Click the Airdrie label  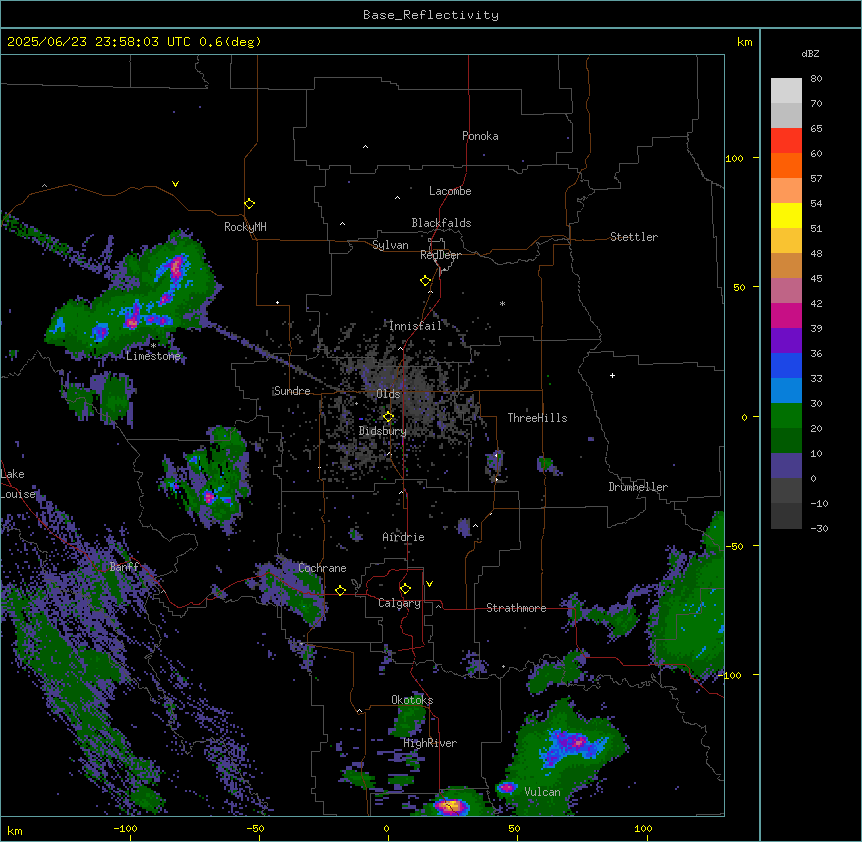404,537
